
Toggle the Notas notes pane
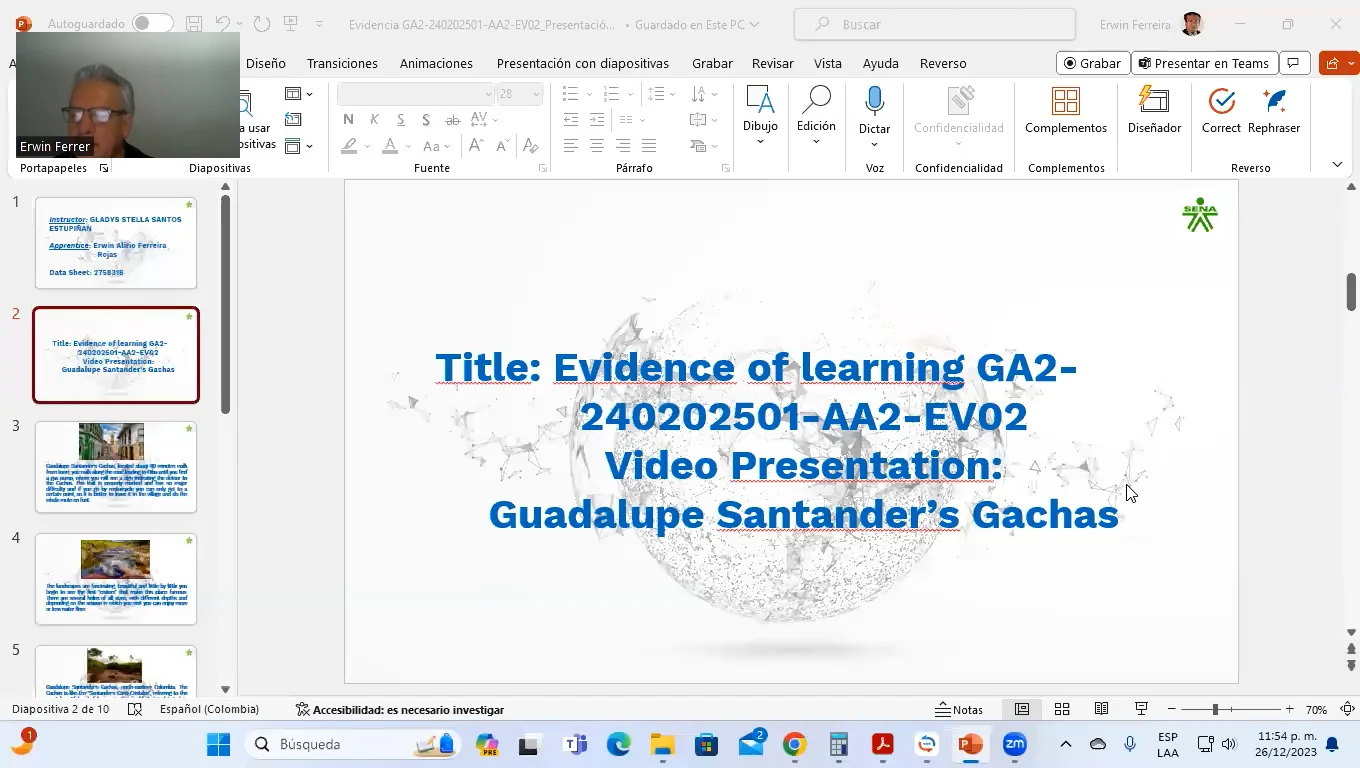pyautogui.click(x=959, y=710)
